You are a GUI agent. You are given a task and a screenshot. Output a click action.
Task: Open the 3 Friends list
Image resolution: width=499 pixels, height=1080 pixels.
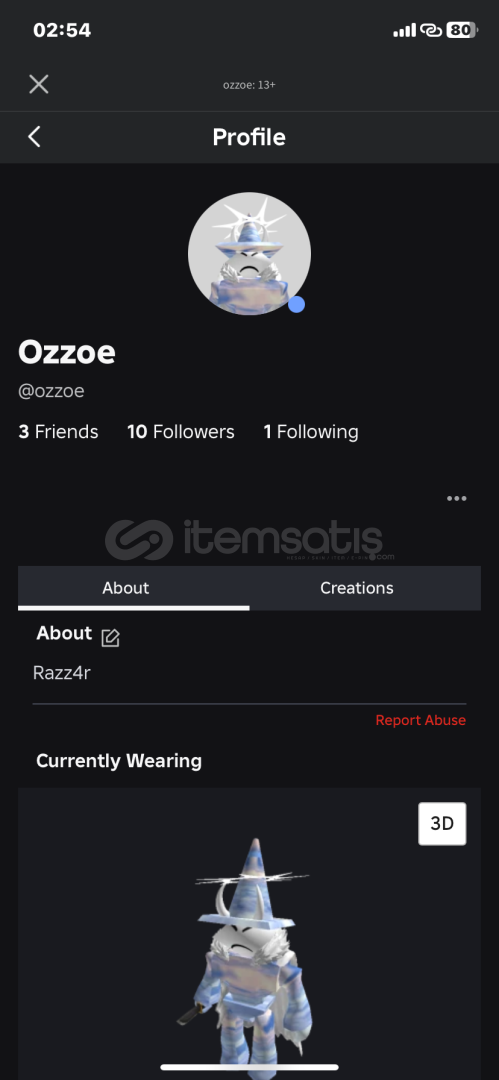pos(59,432)
